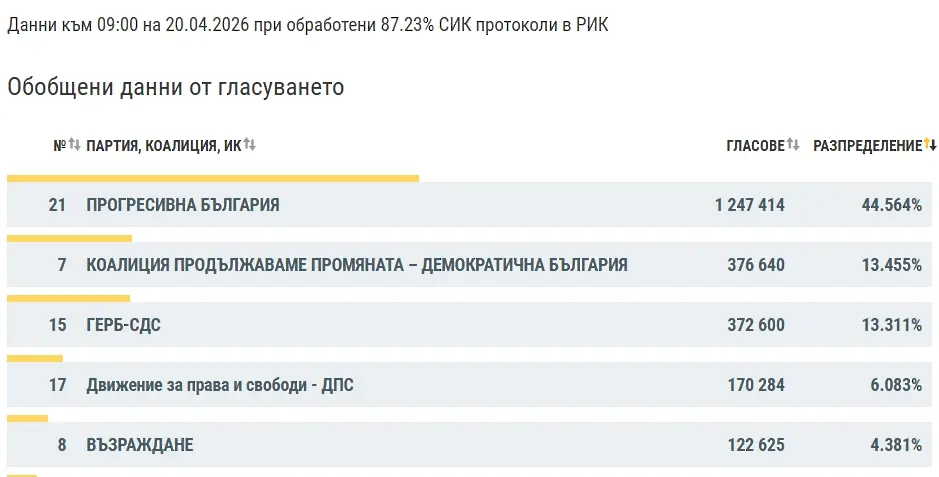Click sort arrows next to ПАРТИЯ, КОАЛИЦИЯ, ИК
The height and width of the screenshot is (477, 939).
250,145
